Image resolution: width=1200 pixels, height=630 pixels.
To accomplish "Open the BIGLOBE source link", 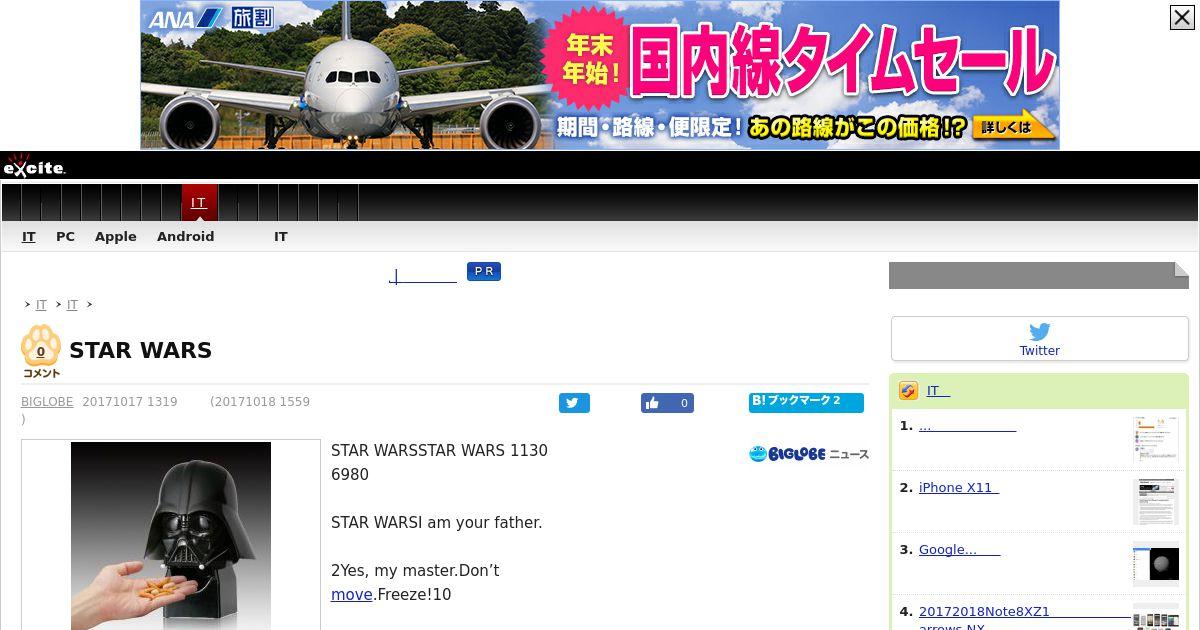I will point(47,402).
